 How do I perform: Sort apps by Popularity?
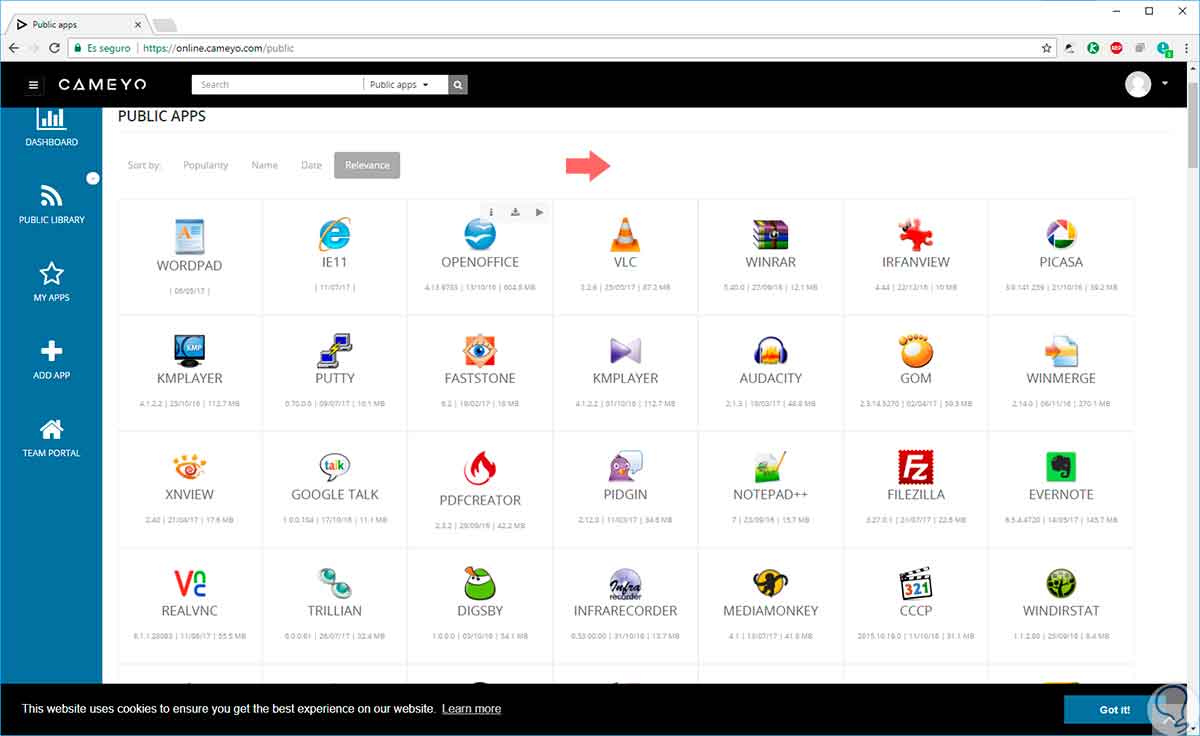206,165
